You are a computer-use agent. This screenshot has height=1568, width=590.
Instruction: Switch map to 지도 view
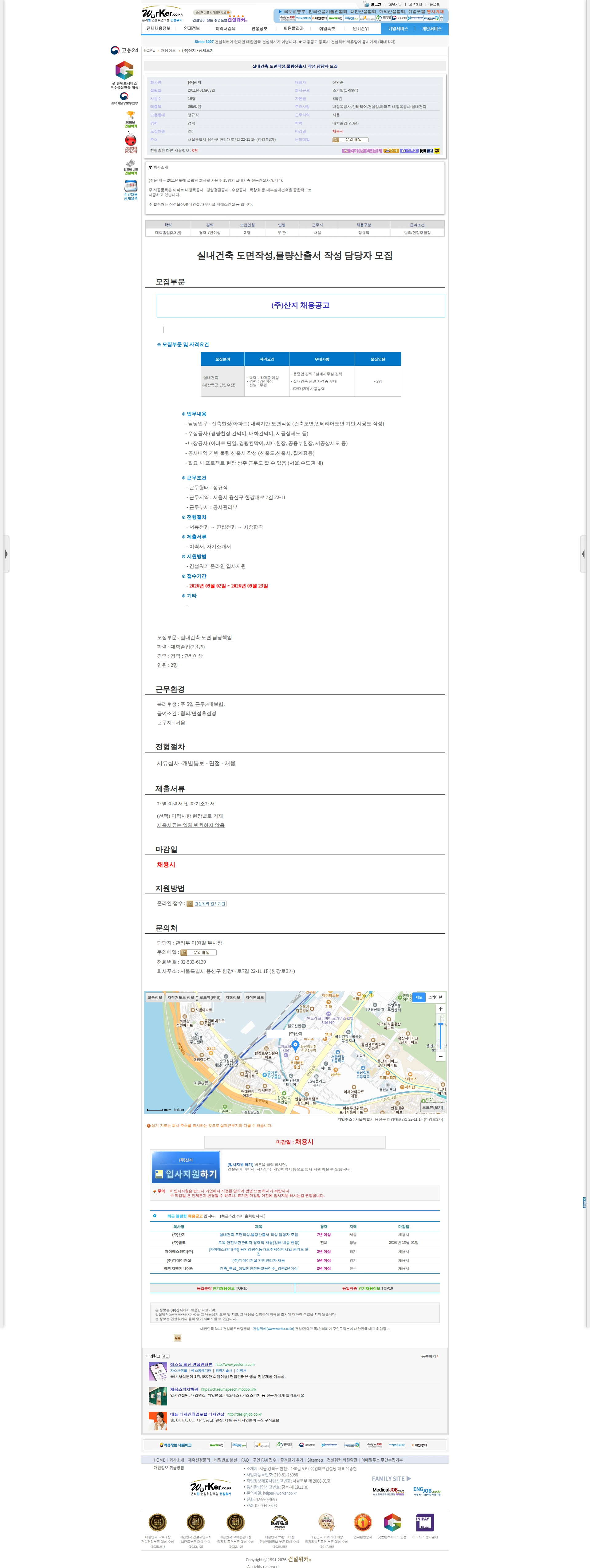419,997
